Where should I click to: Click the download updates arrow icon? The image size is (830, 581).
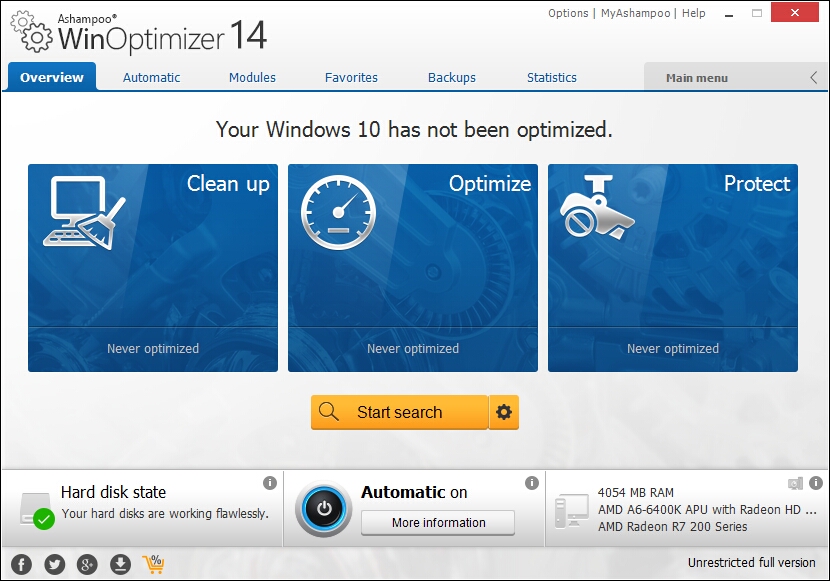coord(121,565)
